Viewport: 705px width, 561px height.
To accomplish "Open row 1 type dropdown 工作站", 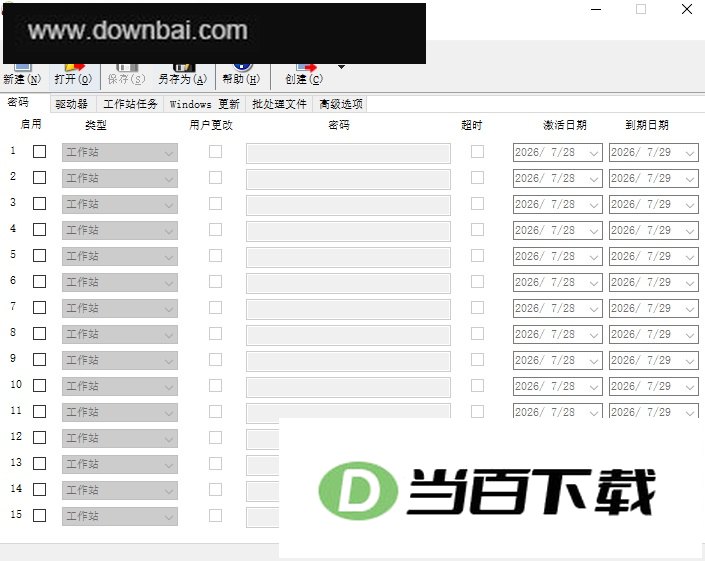I will (x=120, y=152).
